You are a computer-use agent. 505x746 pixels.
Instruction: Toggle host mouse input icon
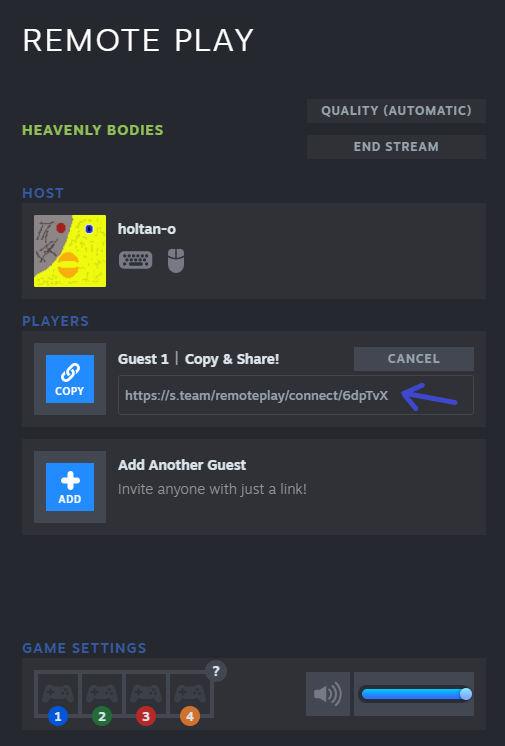176,261
